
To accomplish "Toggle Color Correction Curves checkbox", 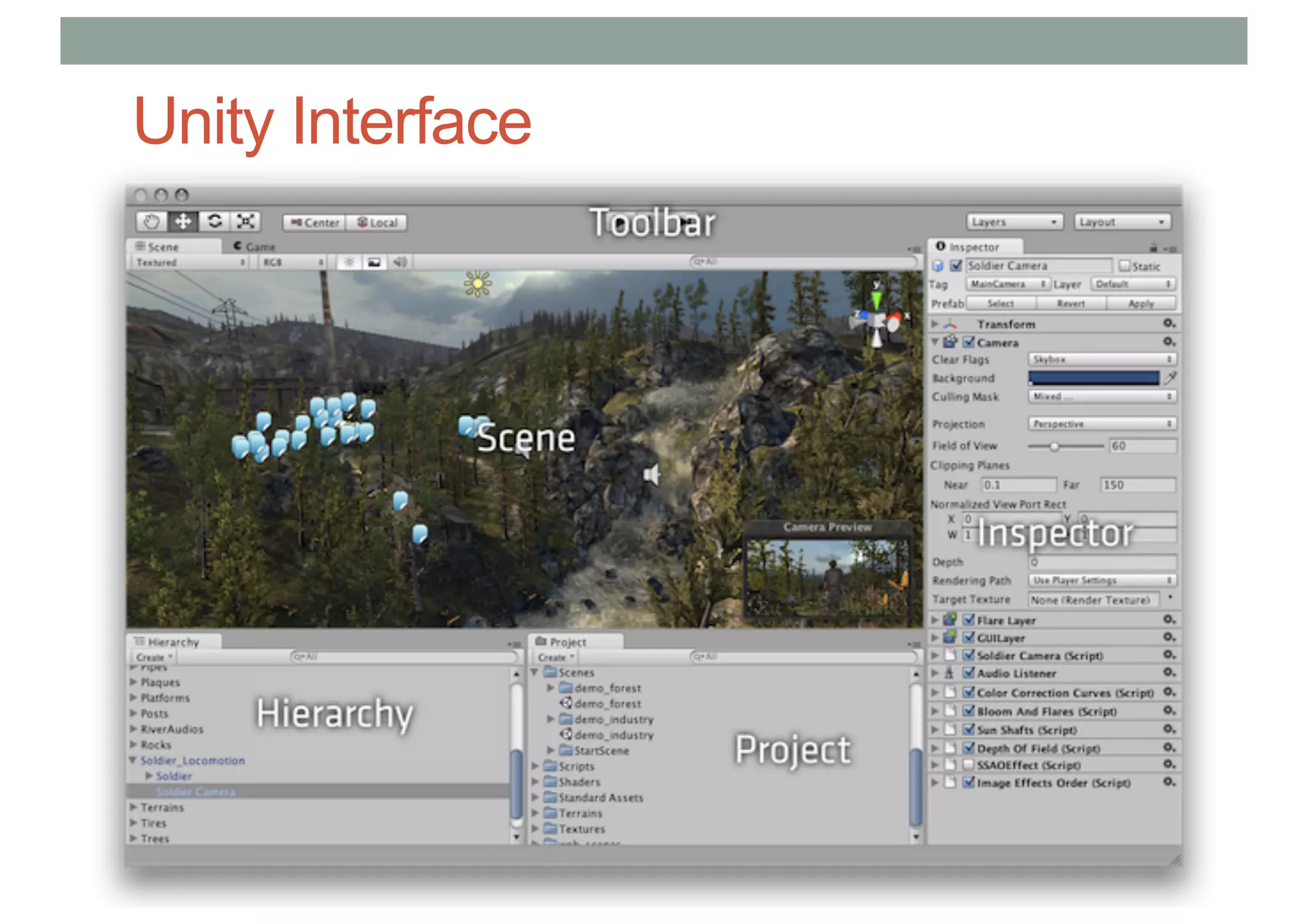I will 968,692.
